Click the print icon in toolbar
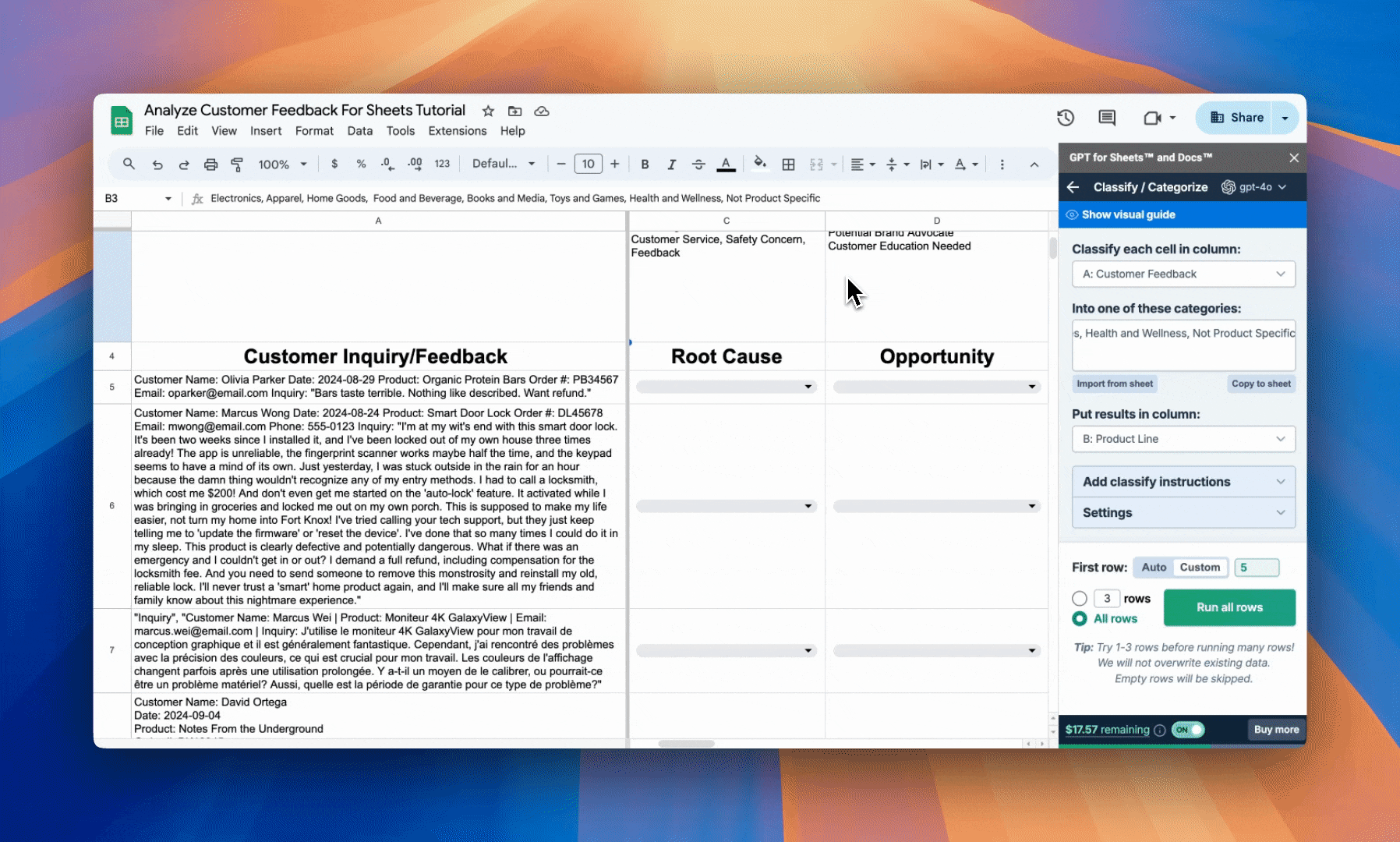1400x842 pixels. point(210,165)
